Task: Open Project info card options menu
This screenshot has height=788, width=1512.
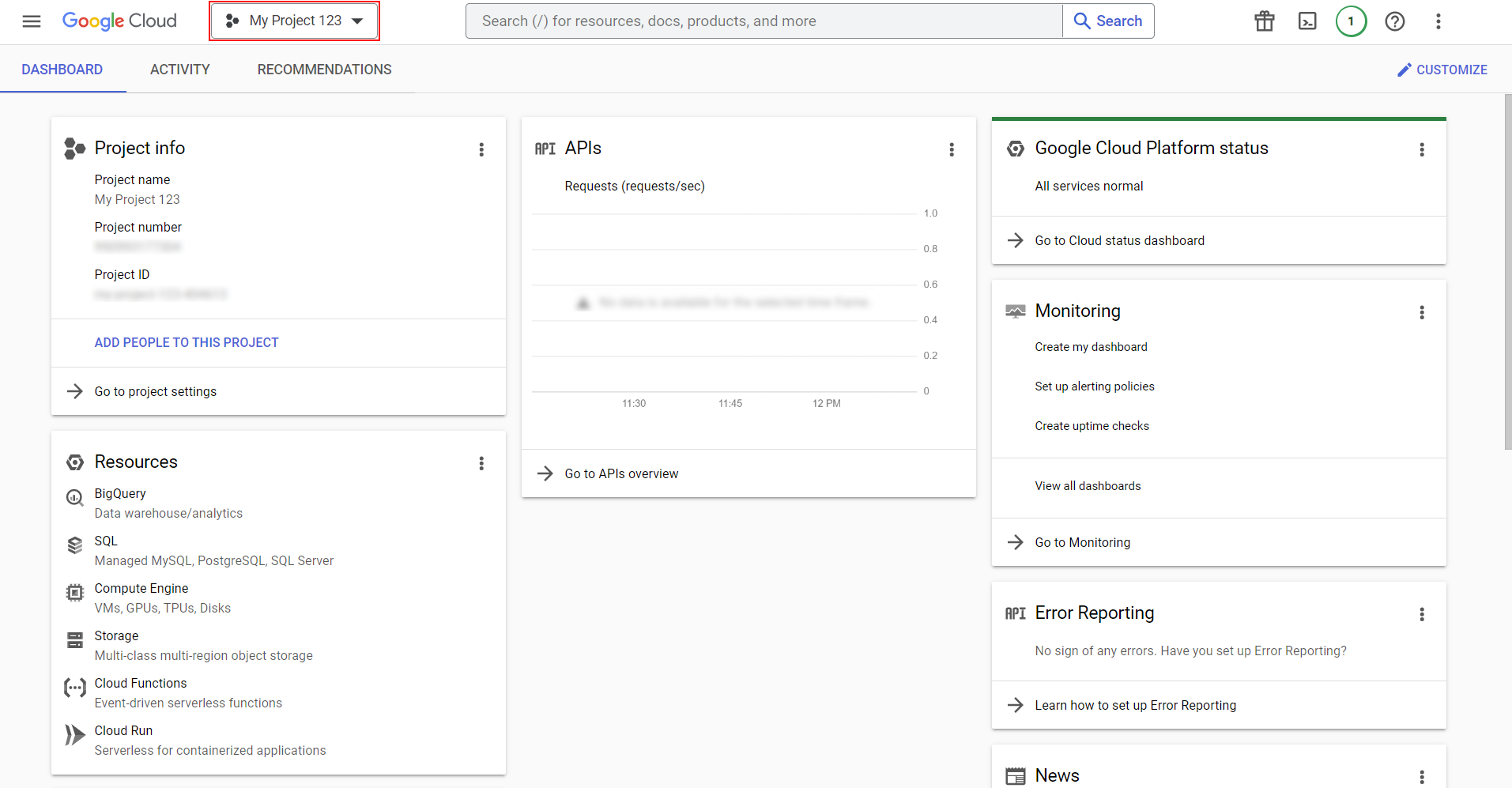Action: click(x=481, y=149)
